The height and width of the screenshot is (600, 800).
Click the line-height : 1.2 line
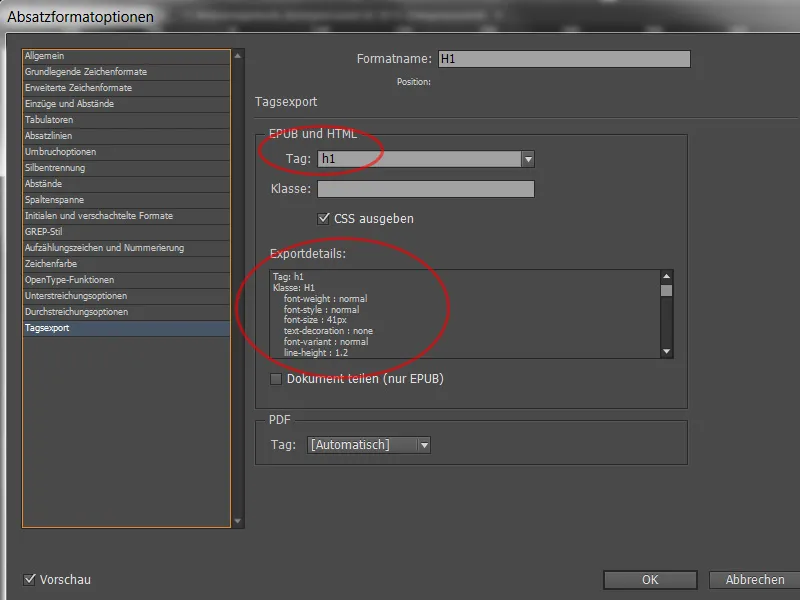point(316,353)
